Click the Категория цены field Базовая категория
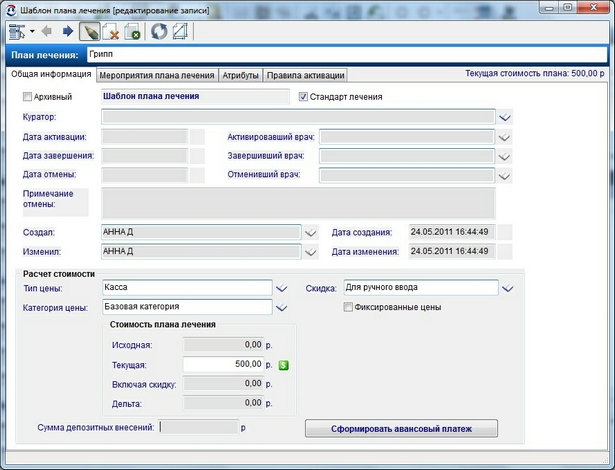 click(187, 307)
